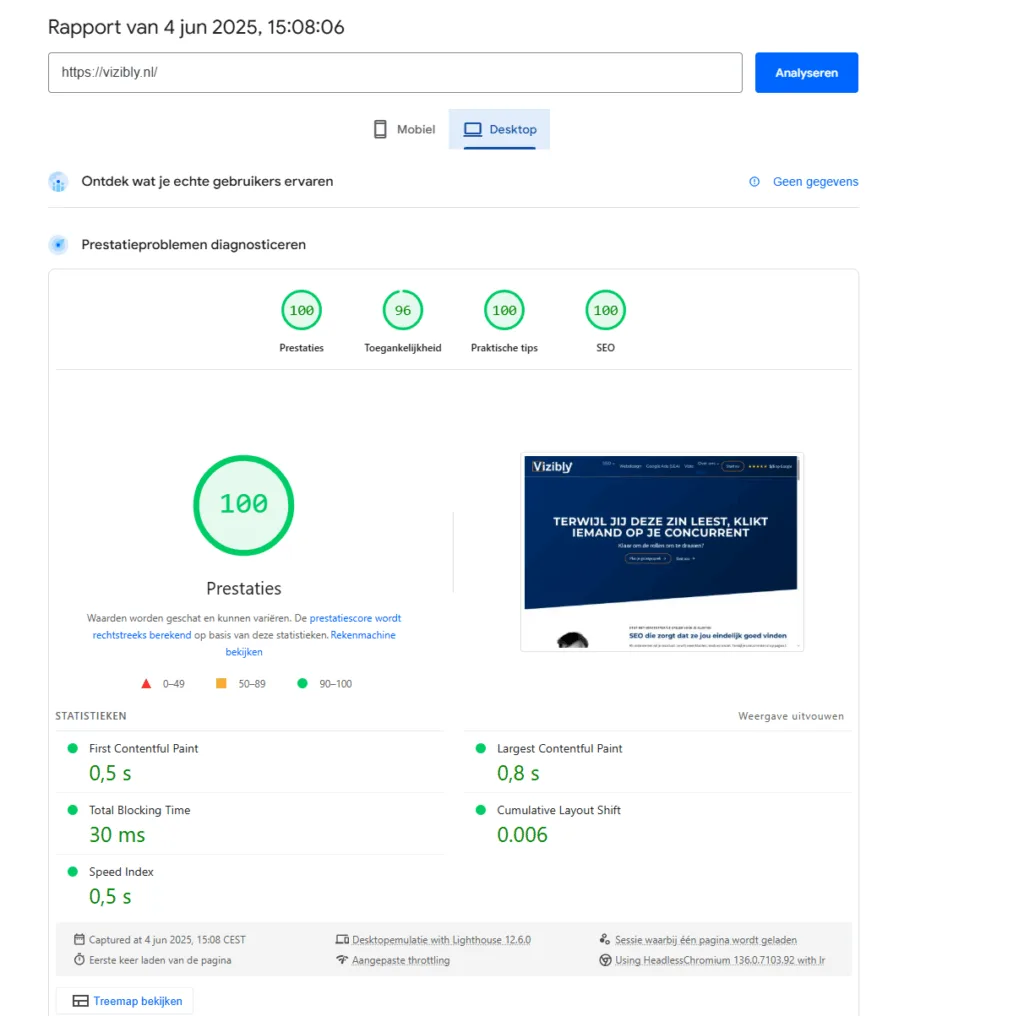Open the prestatiescore wordt rechtstreeks berekend link

point(355,618)
